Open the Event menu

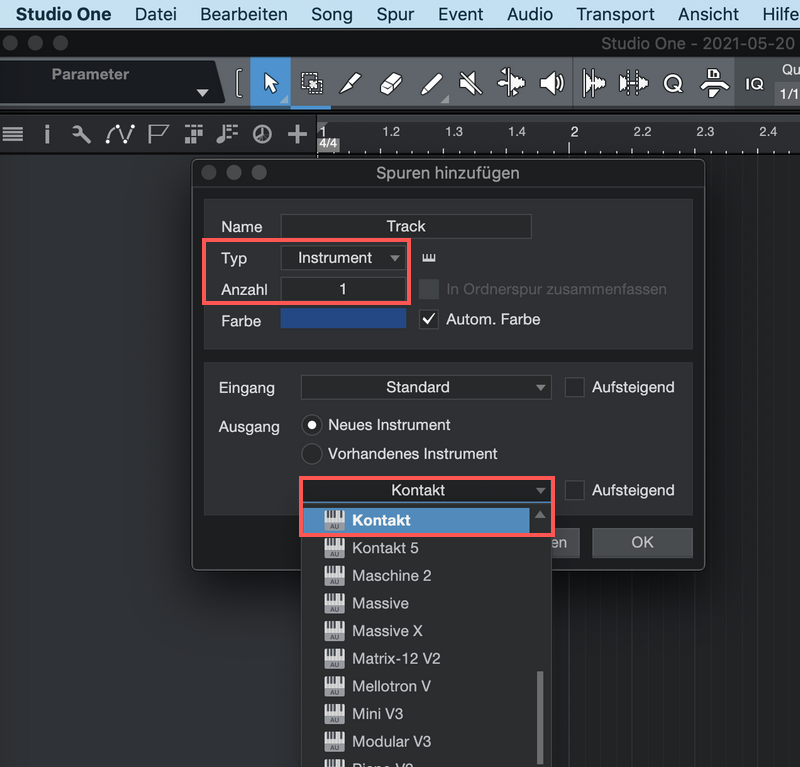(460, 14)
